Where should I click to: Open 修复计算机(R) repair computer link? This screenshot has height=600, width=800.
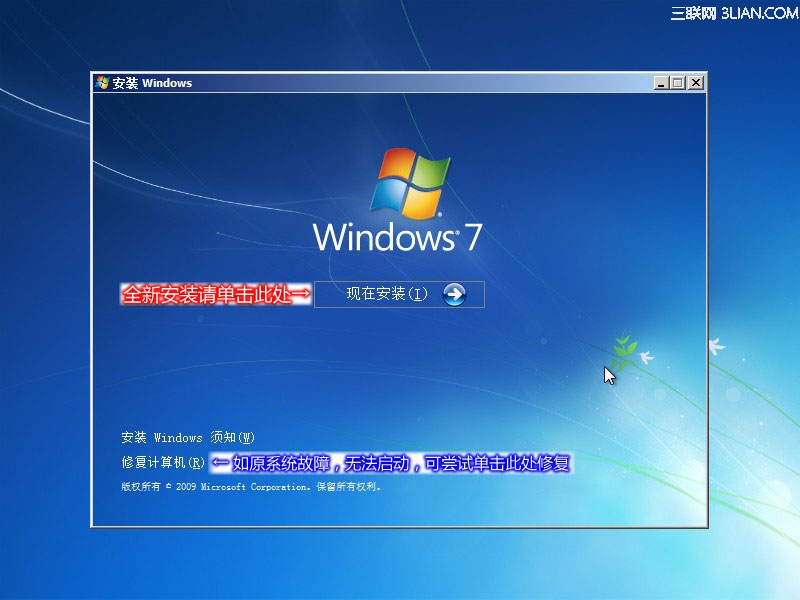point(163,462)
